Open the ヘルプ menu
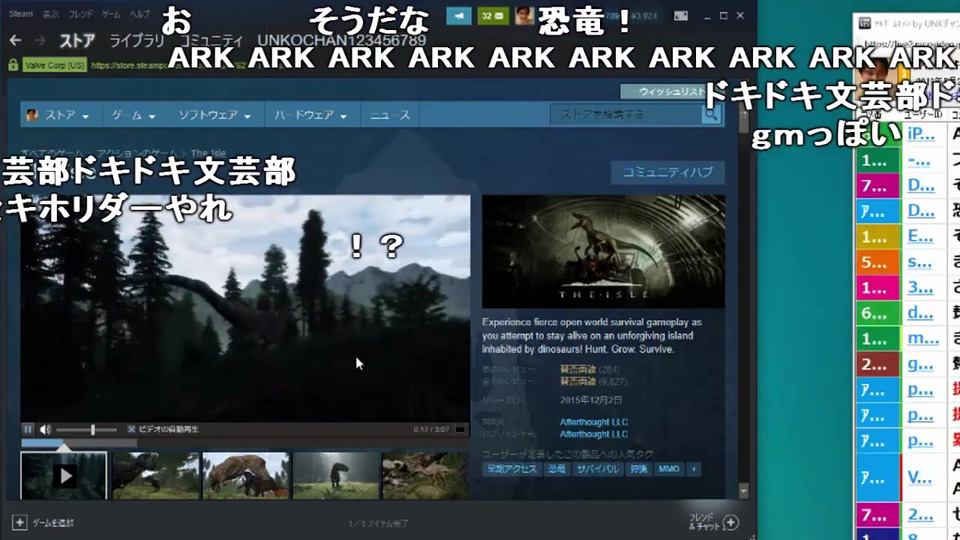The image size is (960, 540). pyautogui.click(x=139, y=14)
